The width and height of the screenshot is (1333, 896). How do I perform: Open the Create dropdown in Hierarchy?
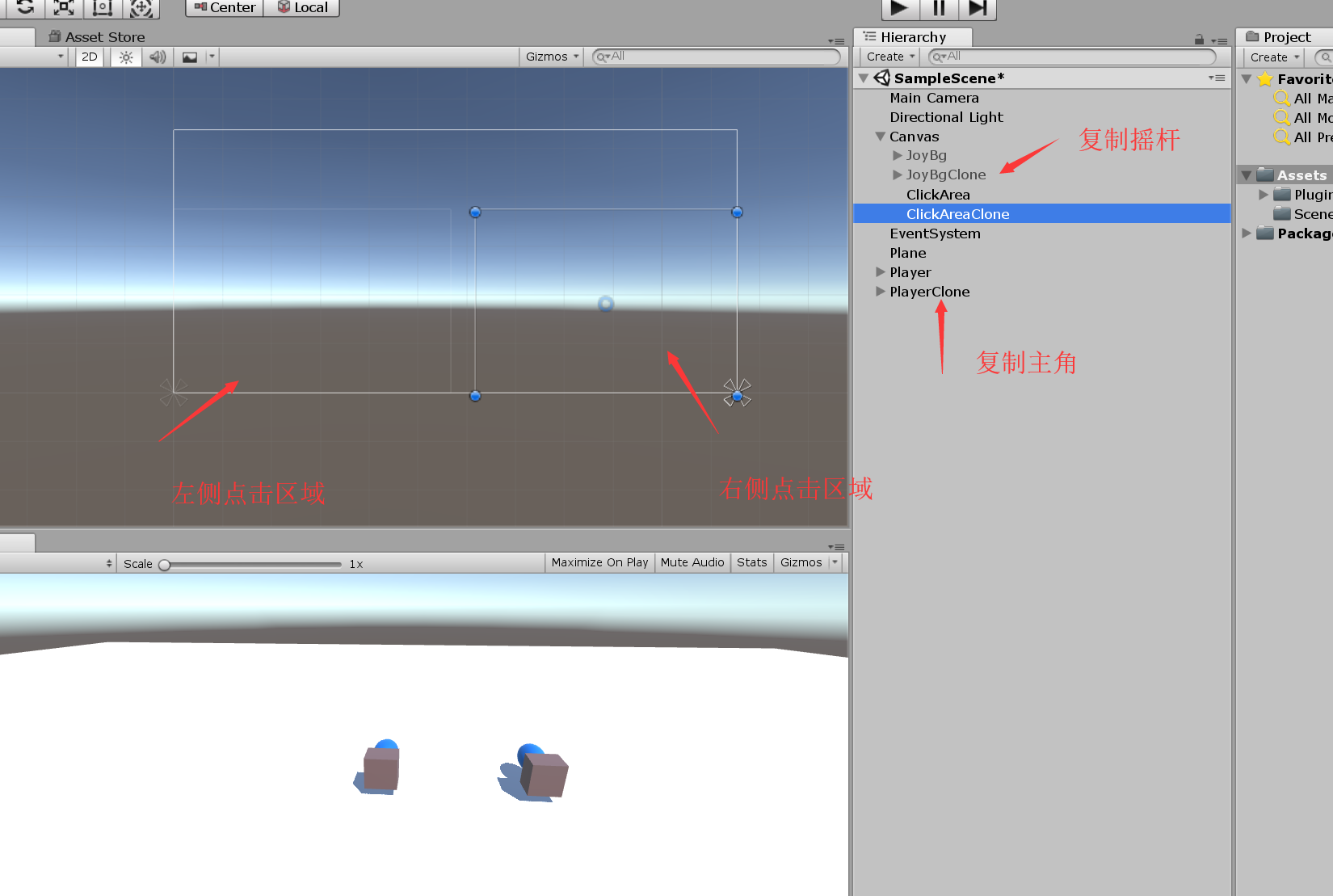[x=887, y=57]
